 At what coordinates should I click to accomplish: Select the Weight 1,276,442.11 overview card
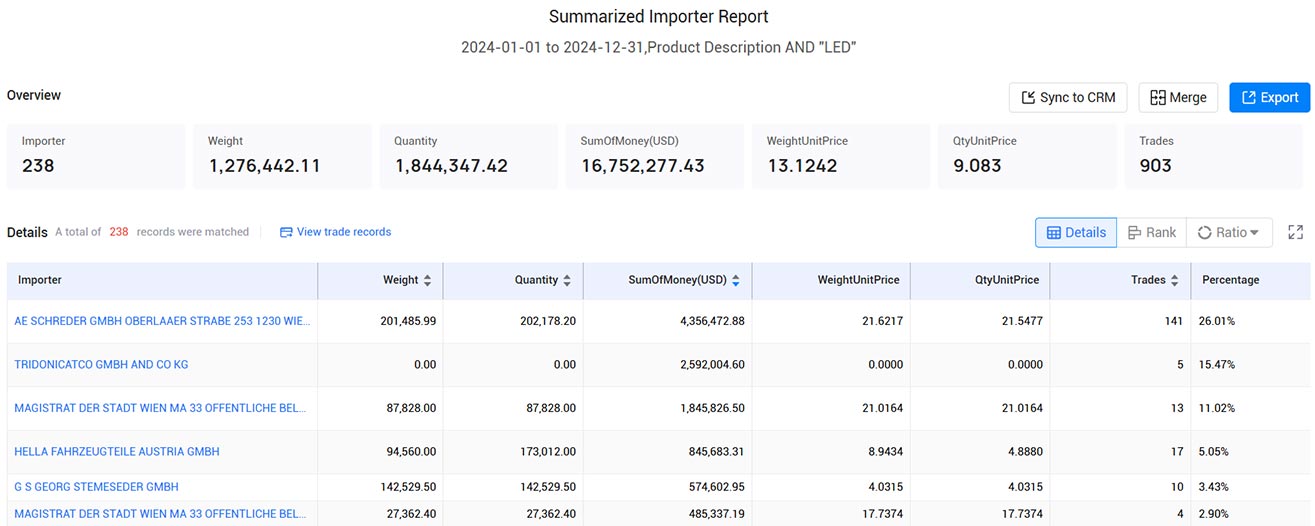tap(282, 156)
